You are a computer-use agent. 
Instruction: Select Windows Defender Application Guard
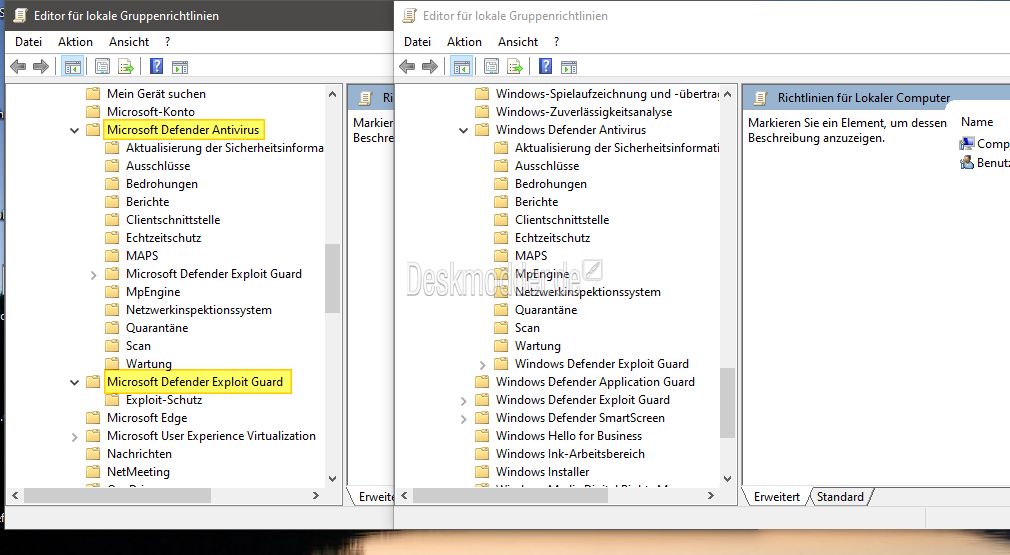pyautogui.click(x=595, y=382)
